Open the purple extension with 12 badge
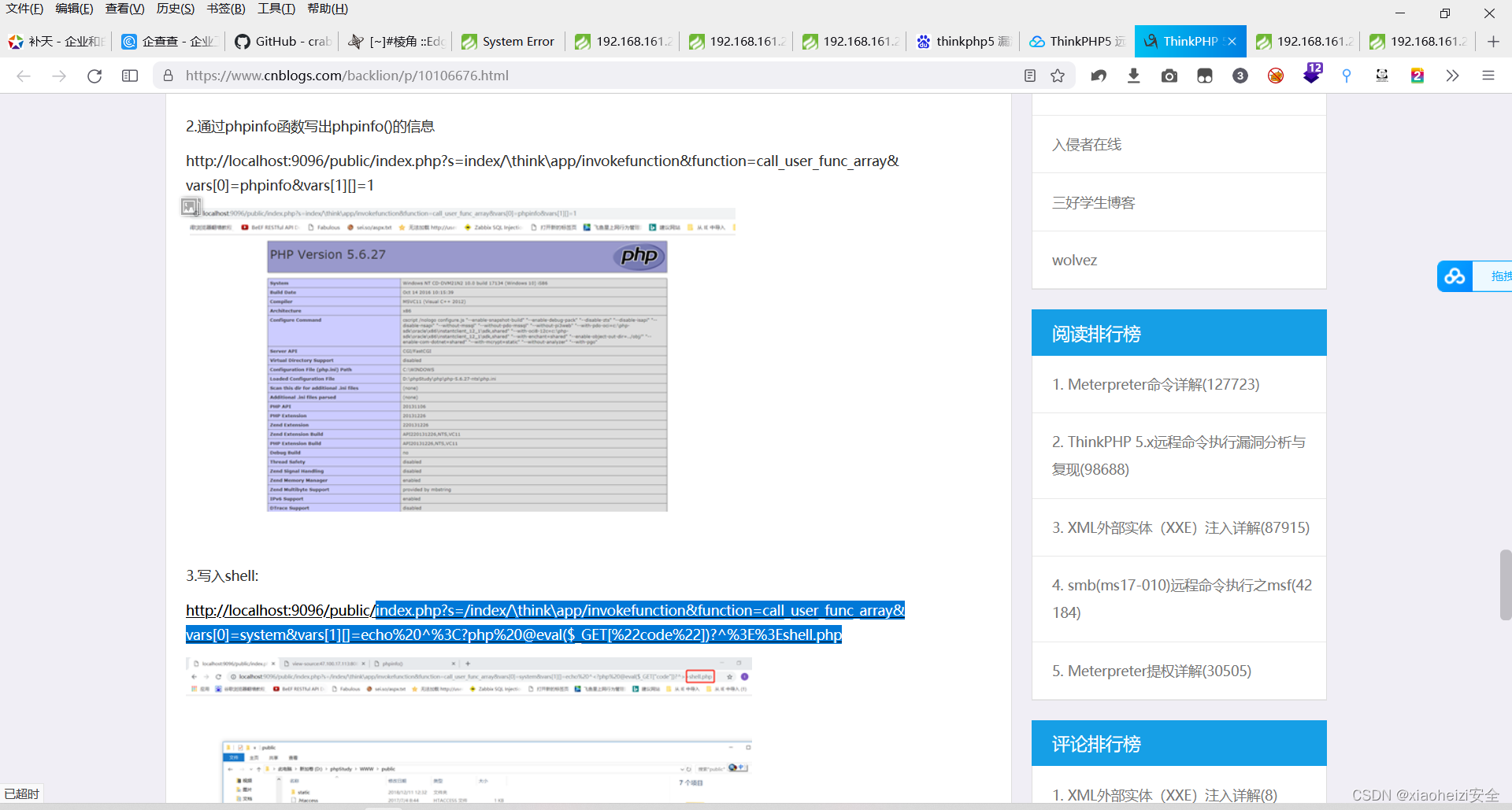The width and height of the screenshot is (1512, 810). point(1312,73)
